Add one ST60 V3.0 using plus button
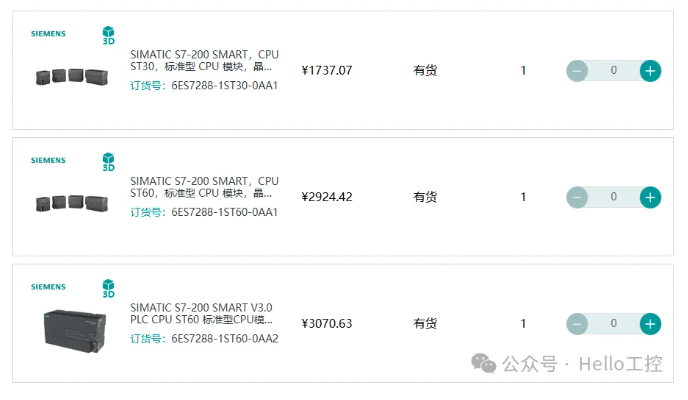688x400 pixels. click(x=650, y=324)
